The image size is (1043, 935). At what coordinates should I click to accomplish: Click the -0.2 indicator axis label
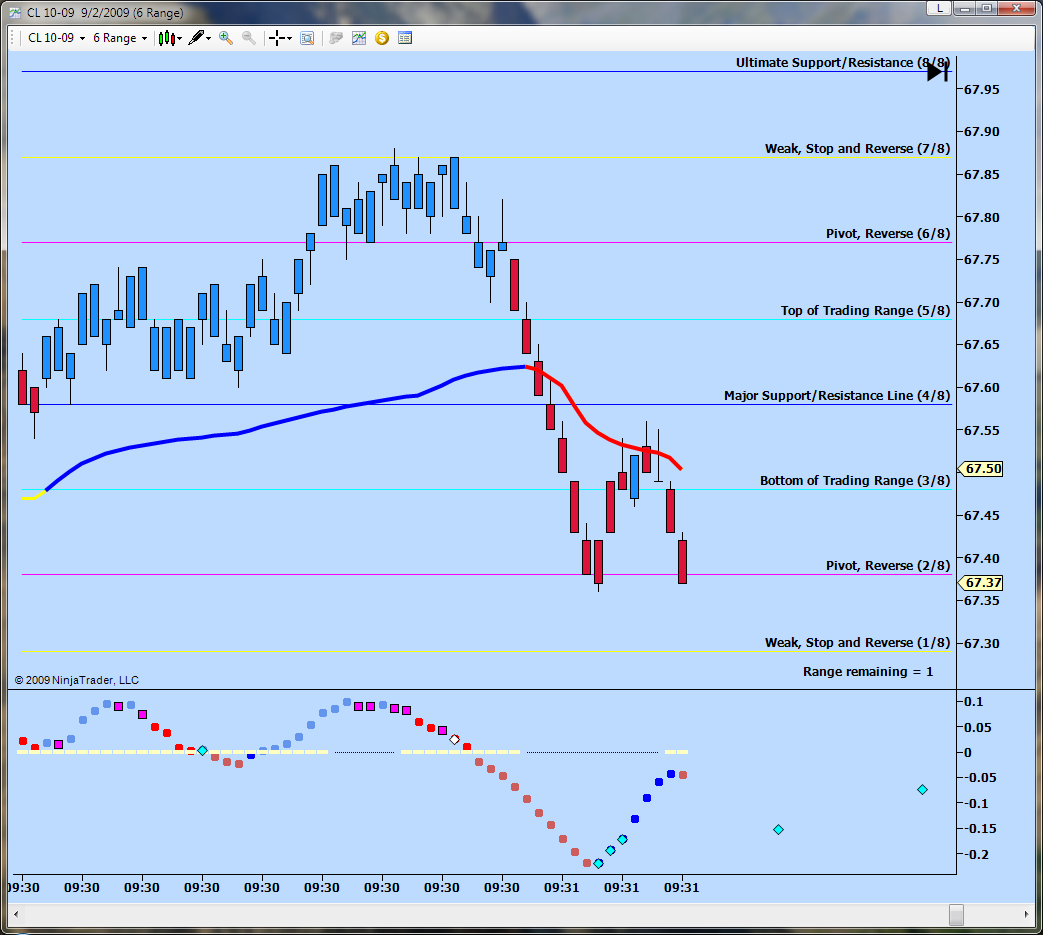pyautogui.click(x=976, y=855)
